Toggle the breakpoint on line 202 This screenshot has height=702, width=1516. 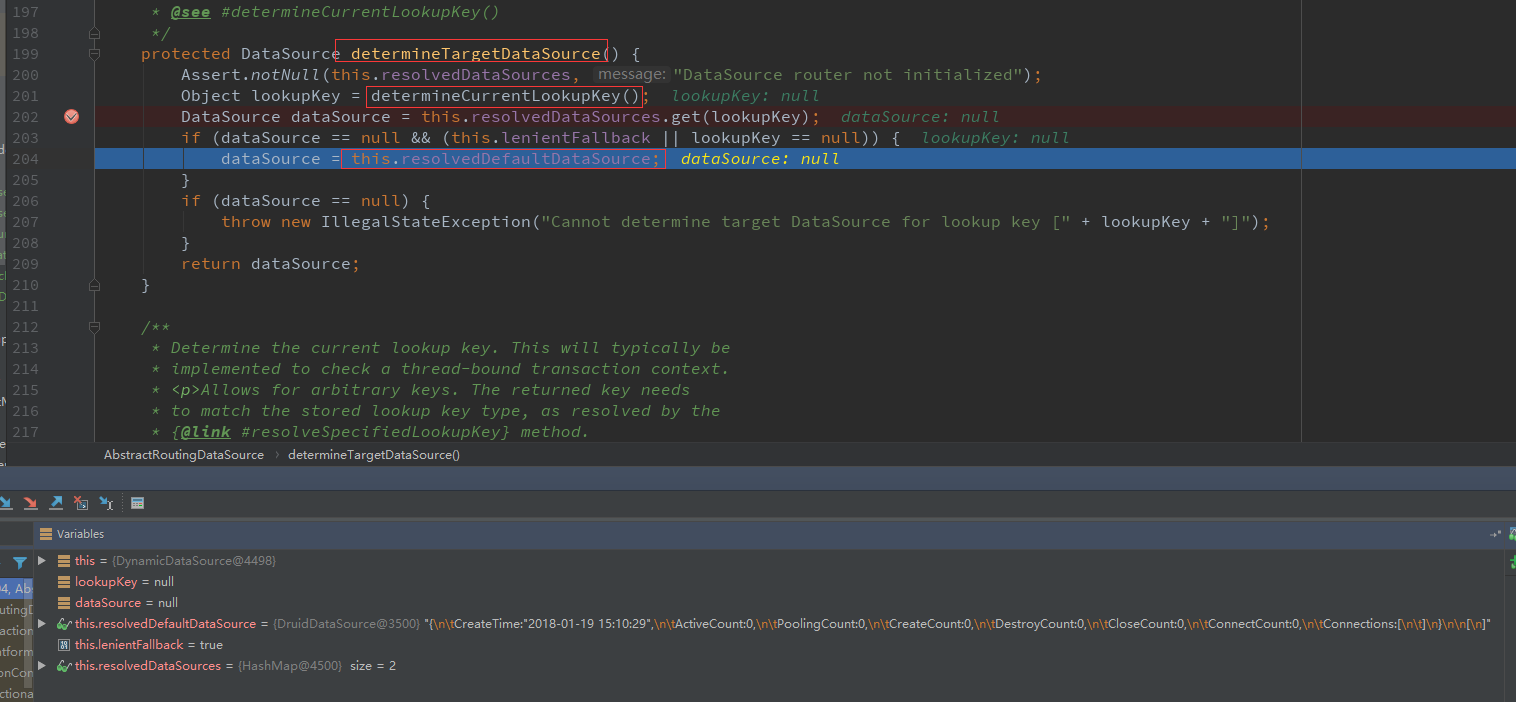pyautogui.click(x=71, y=117)
